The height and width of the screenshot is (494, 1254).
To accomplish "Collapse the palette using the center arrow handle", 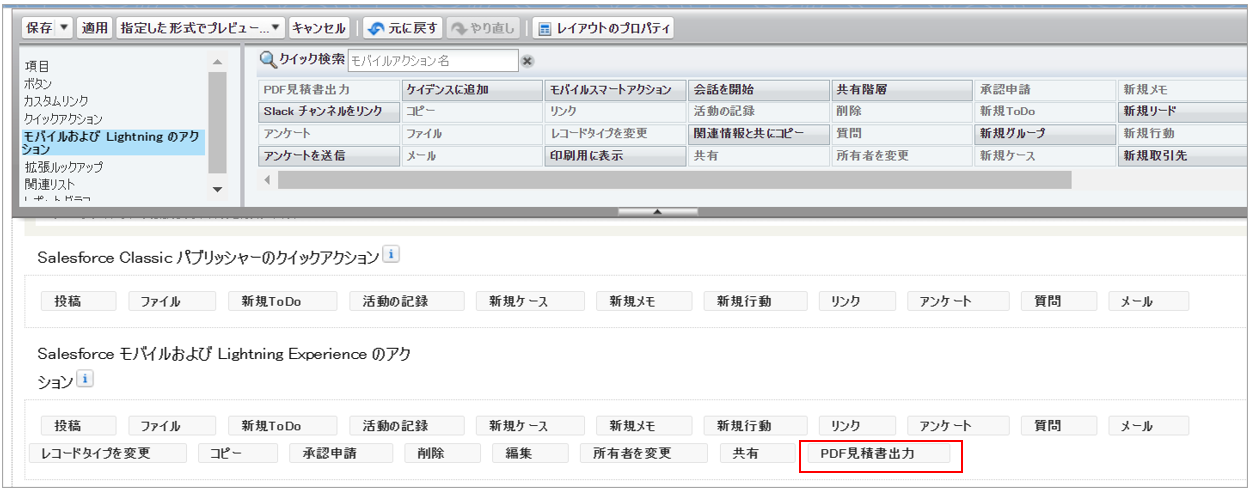I will (x=656, y=212).
